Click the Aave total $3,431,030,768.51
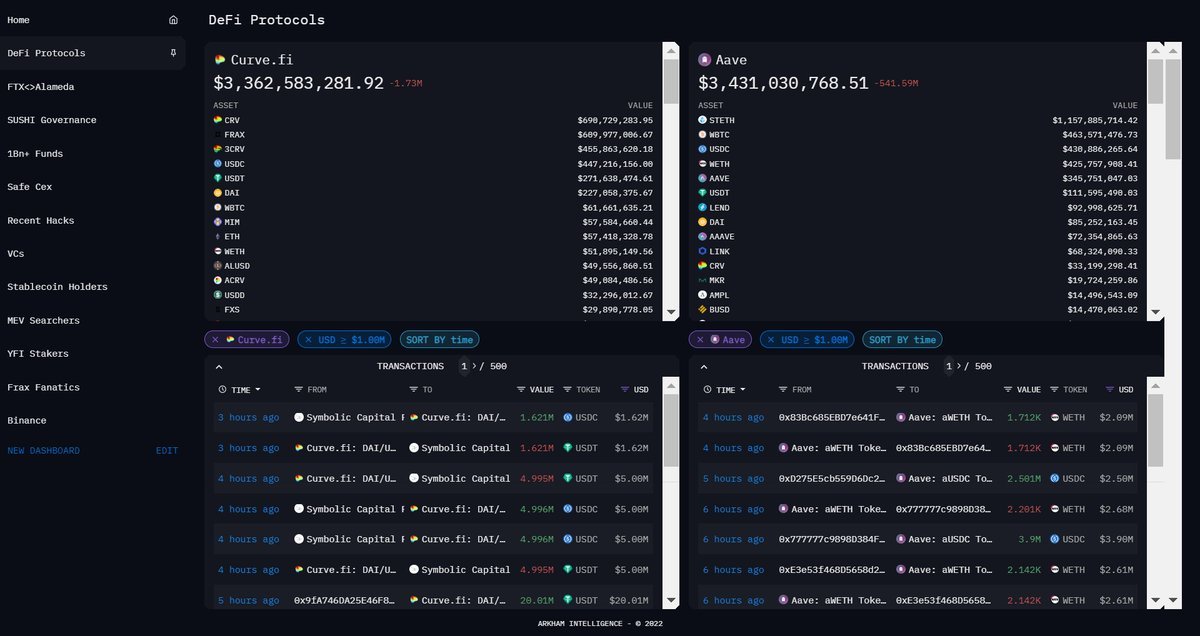This screenshot has width=1200, height=636. (x=783, y=84)
